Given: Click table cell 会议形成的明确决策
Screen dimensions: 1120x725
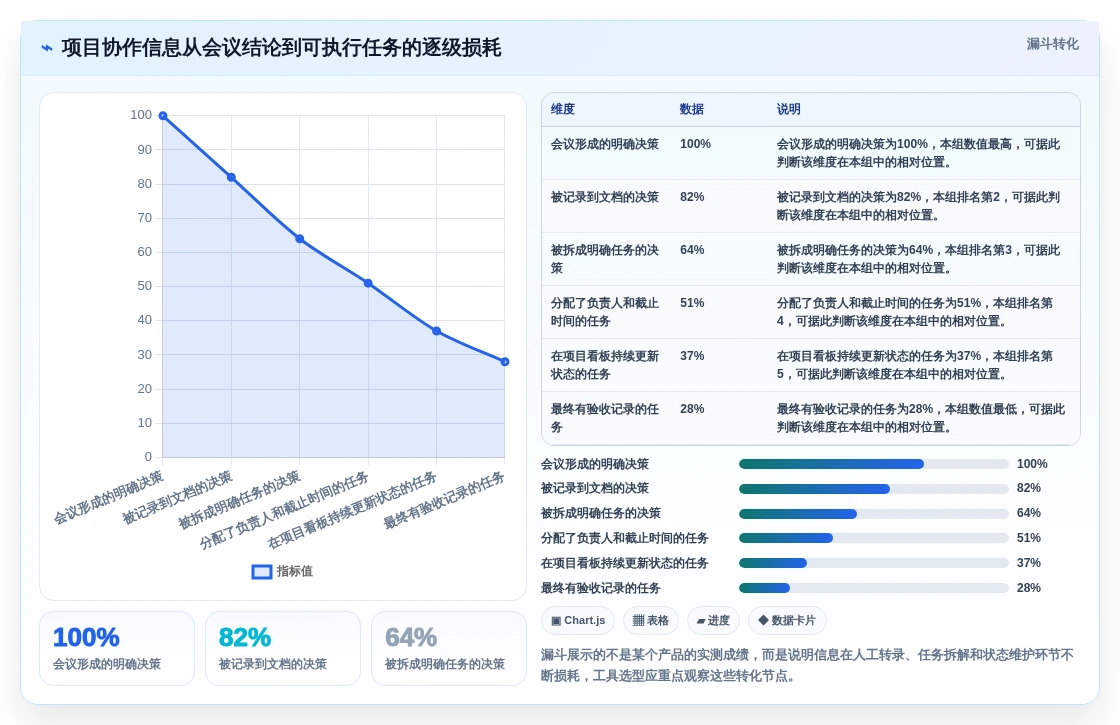Looking at the screenshot, I should (x=605, y=144).
